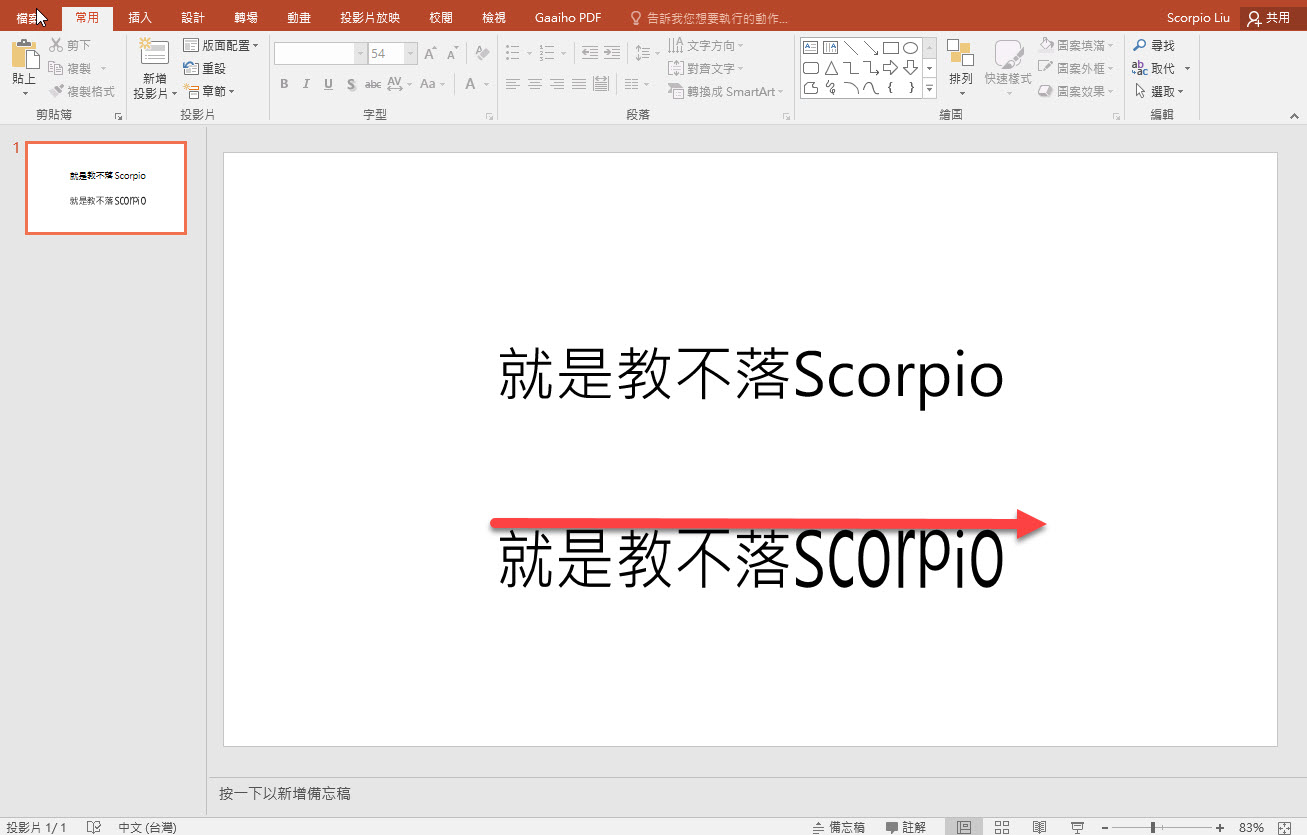Toggle the Comments (註解) pane

tap(906, 827)
